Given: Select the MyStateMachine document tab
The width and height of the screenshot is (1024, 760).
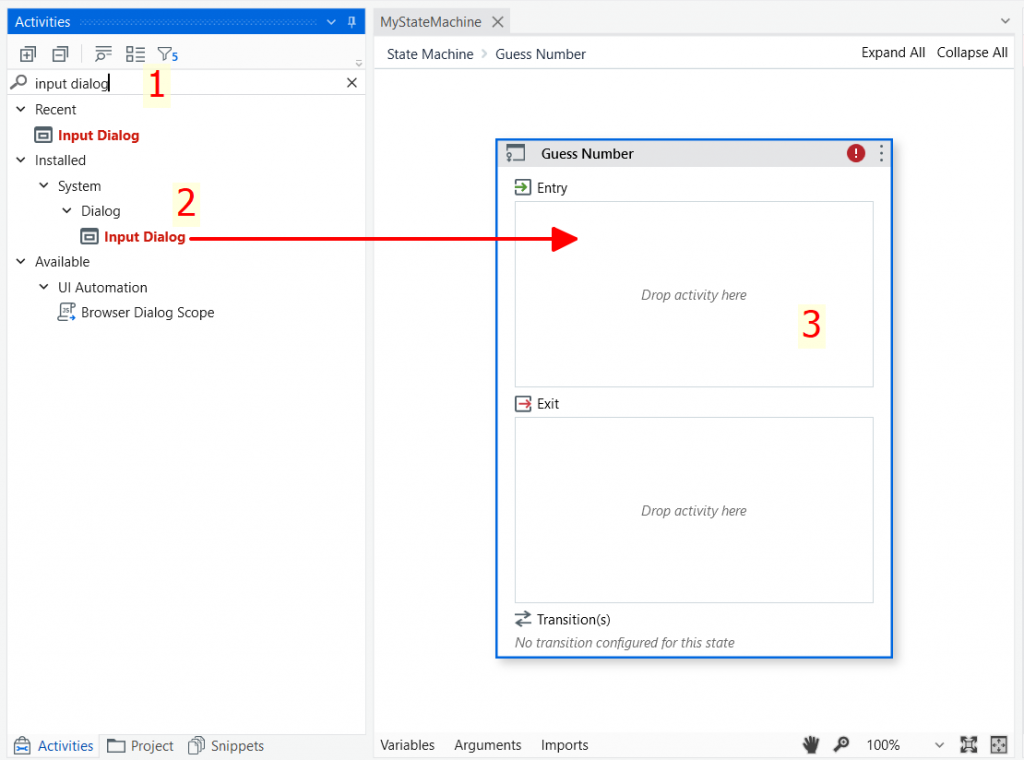Looking at the screenshot, I should (x=430, y=22).
